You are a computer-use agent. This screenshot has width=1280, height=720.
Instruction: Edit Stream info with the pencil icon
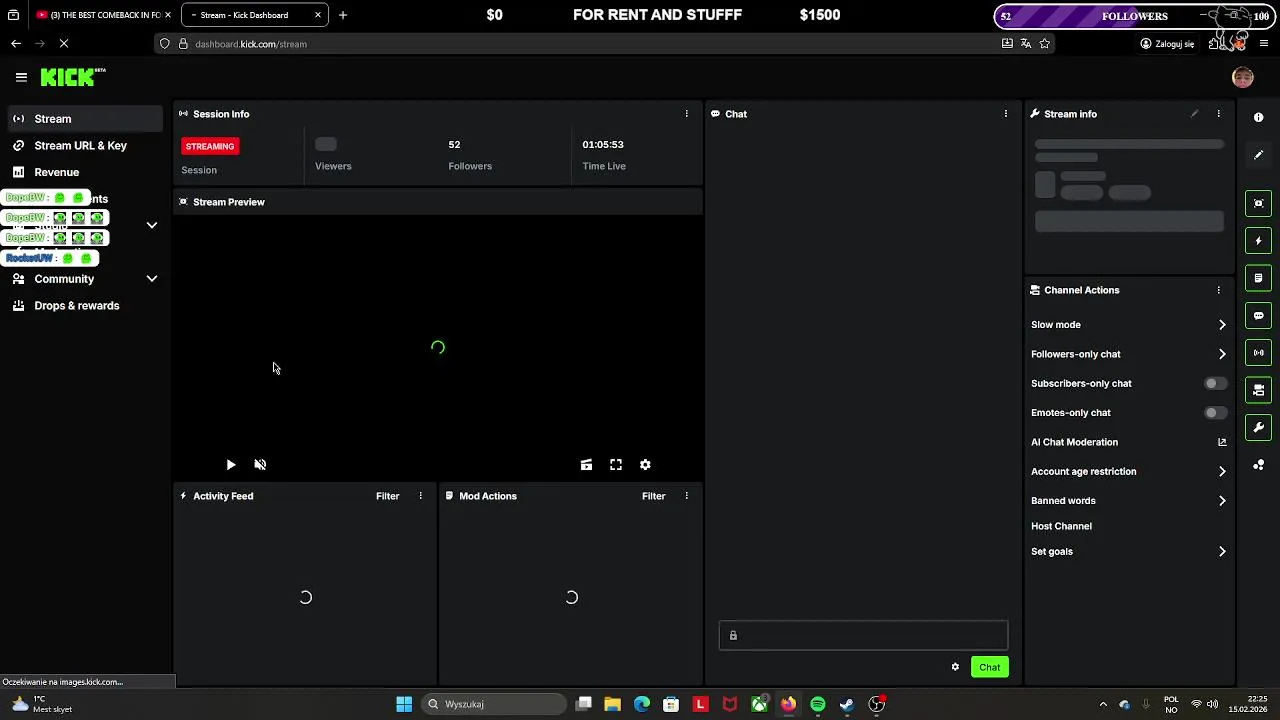[x=1194, y=114]
